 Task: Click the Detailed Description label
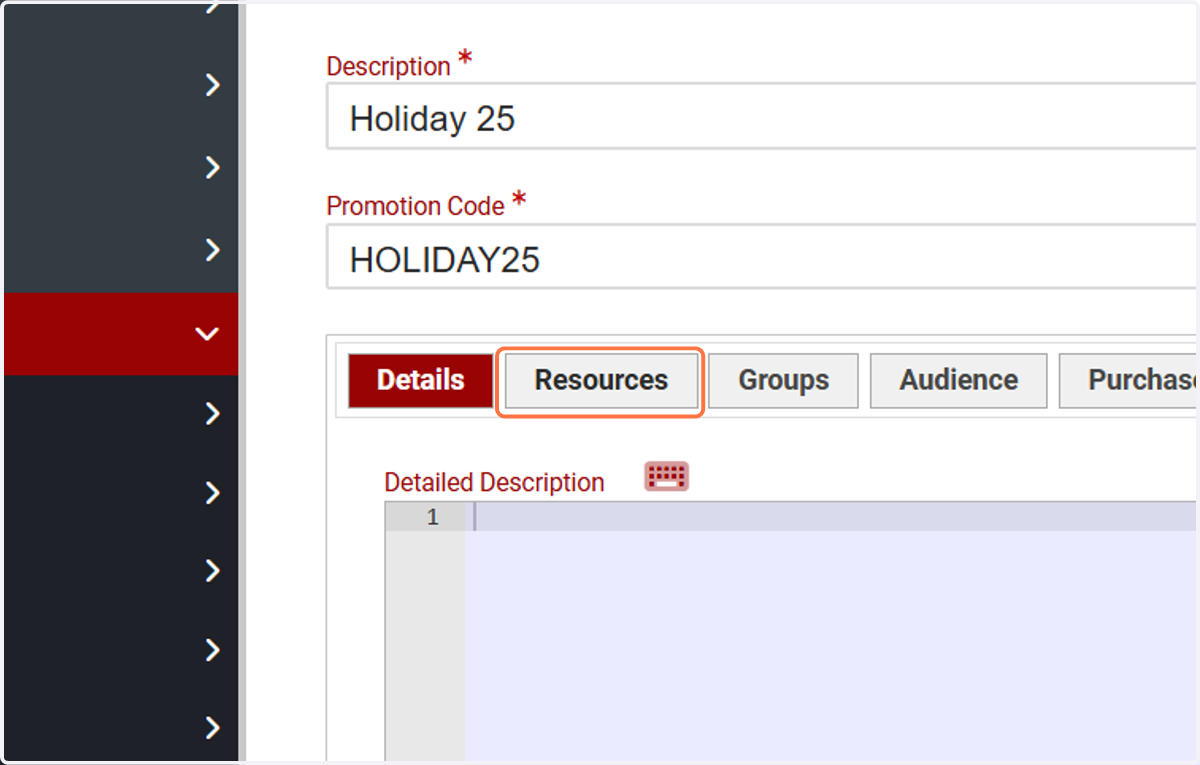pos(494,482)
